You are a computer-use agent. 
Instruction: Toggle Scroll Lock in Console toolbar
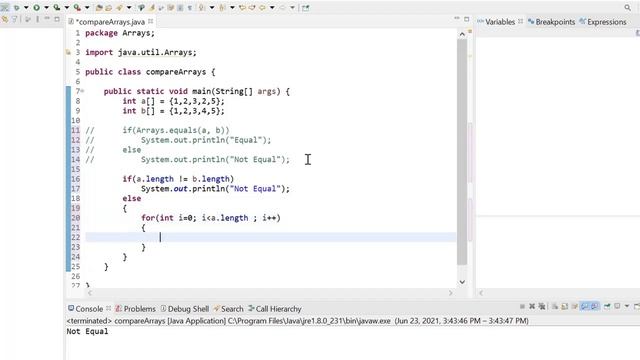click(x=564, y=306)
